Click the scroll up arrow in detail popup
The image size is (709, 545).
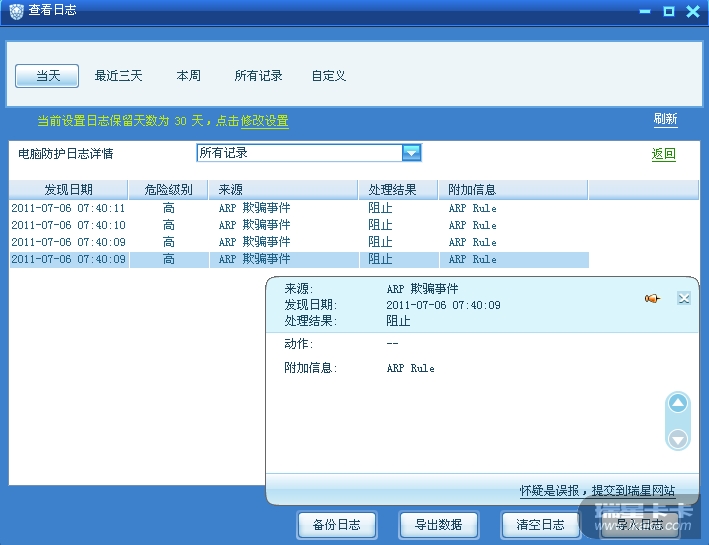point(678,404)
